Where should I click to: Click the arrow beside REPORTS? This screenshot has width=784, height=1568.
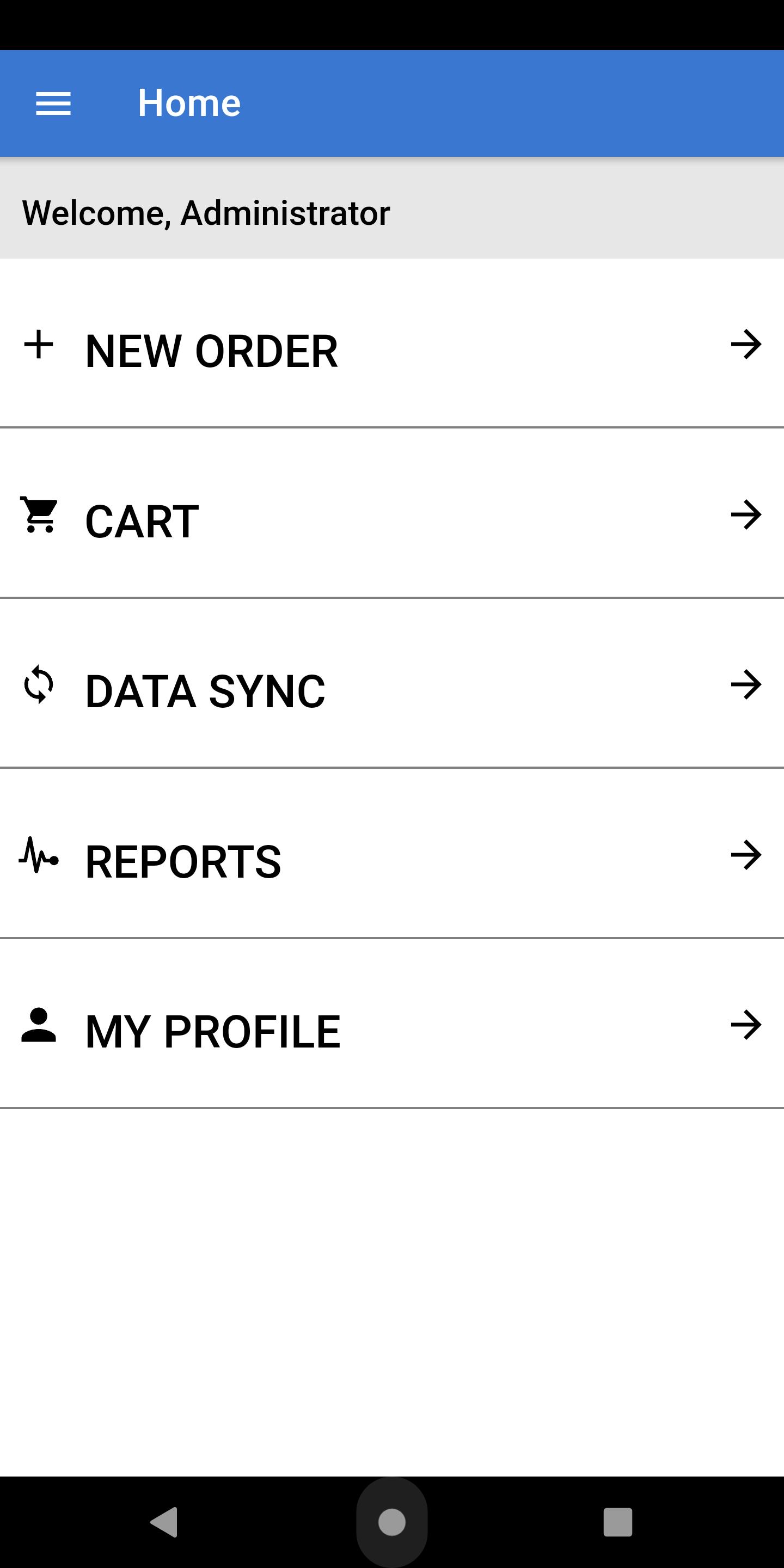(x=746, y=855)
